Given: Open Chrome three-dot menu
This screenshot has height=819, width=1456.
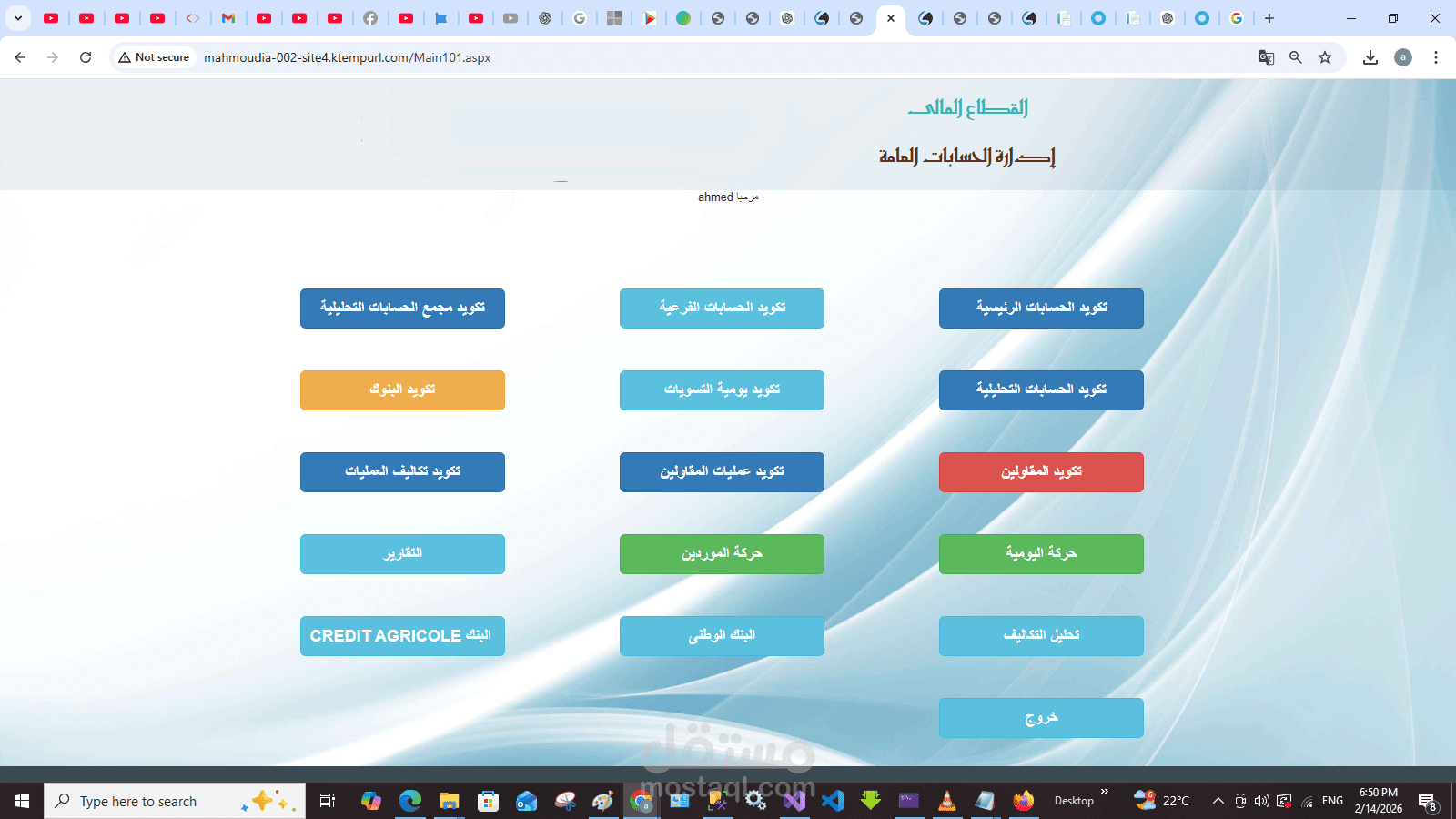Looking at the screenshot, I should [1436, 57].
